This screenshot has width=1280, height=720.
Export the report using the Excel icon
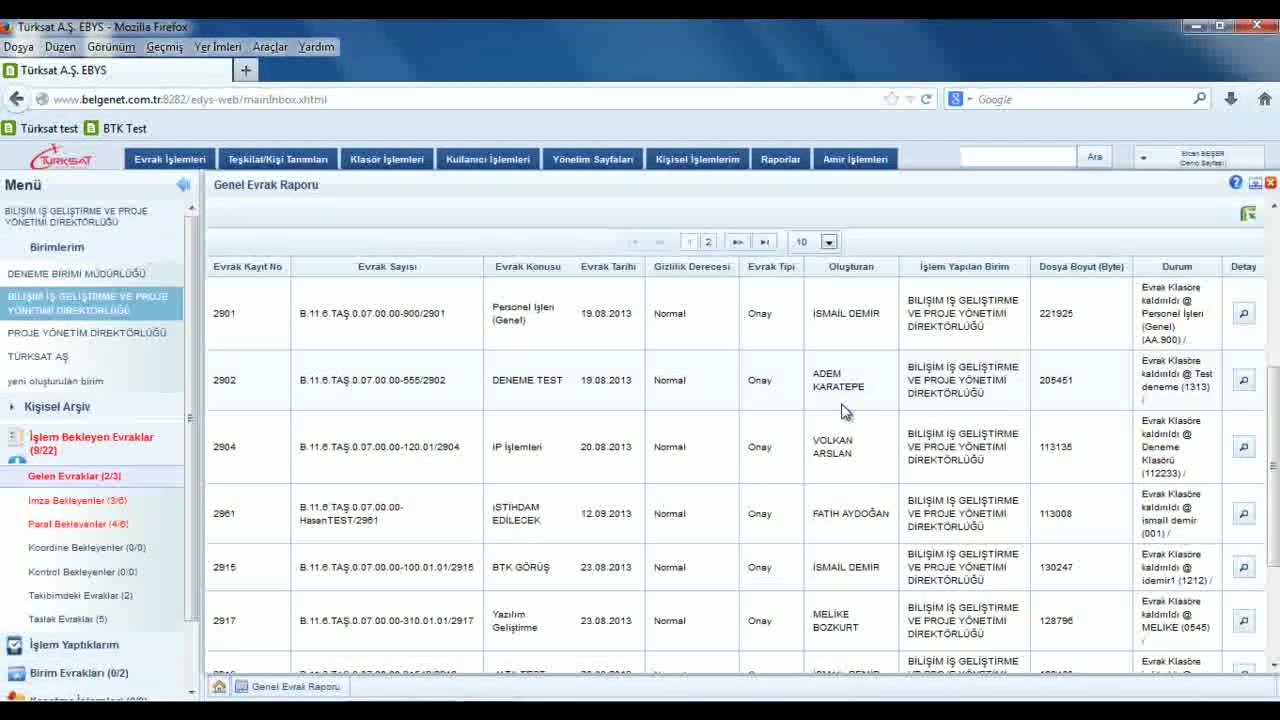coord(1247,213)
